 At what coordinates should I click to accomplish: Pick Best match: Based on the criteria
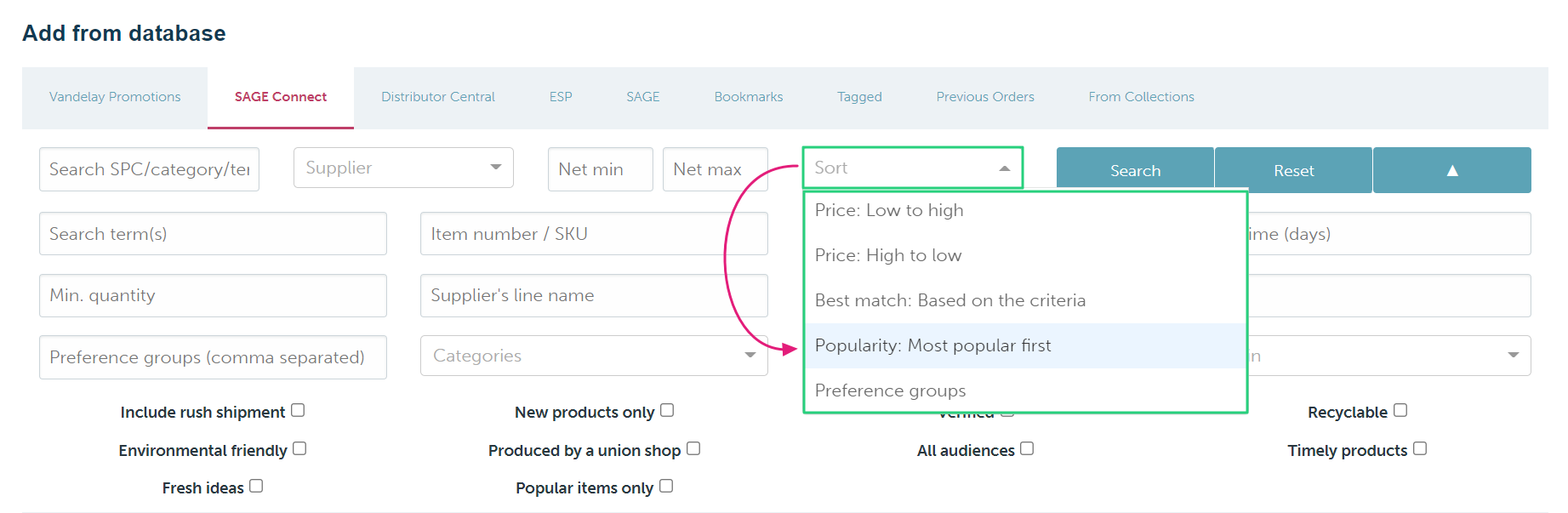click(1025, 300)
